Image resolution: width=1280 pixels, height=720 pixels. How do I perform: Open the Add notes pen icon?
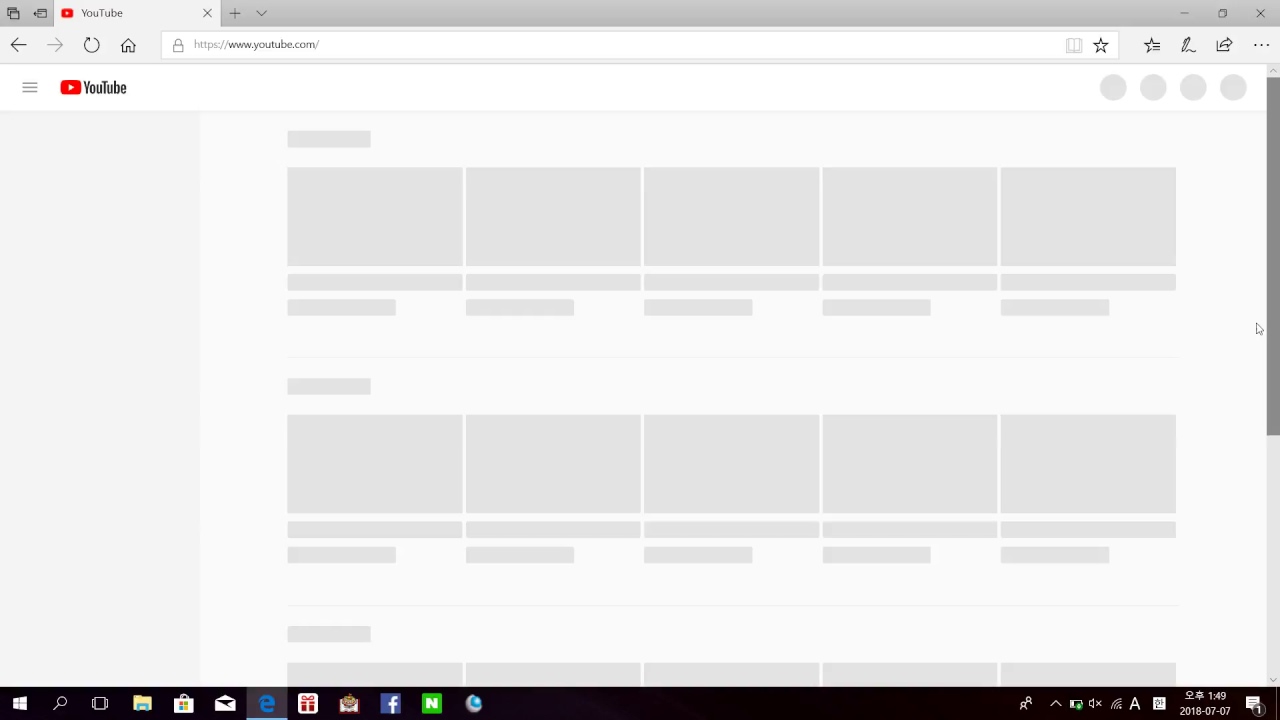1188,45
